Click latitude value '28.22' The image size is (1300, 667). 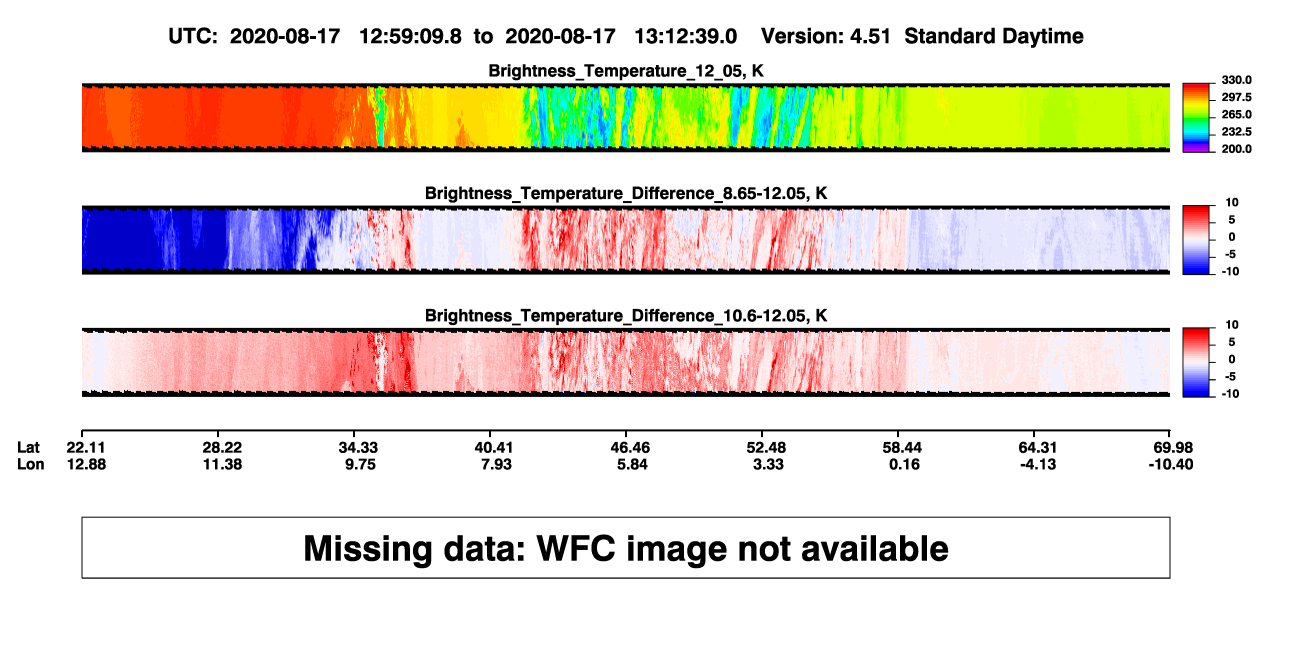pyautogui.click(x=222, y=447)
